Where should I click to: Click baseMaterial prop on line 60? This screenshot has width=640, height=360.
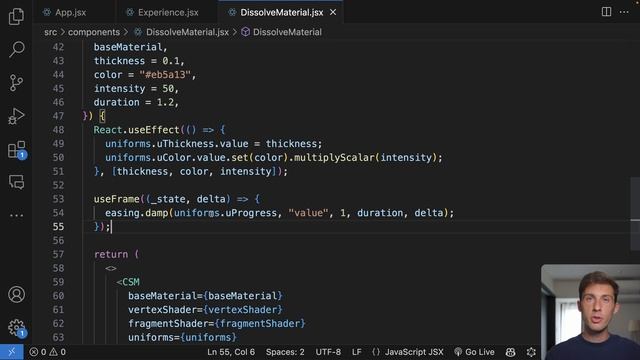click(x=162, y=296)
